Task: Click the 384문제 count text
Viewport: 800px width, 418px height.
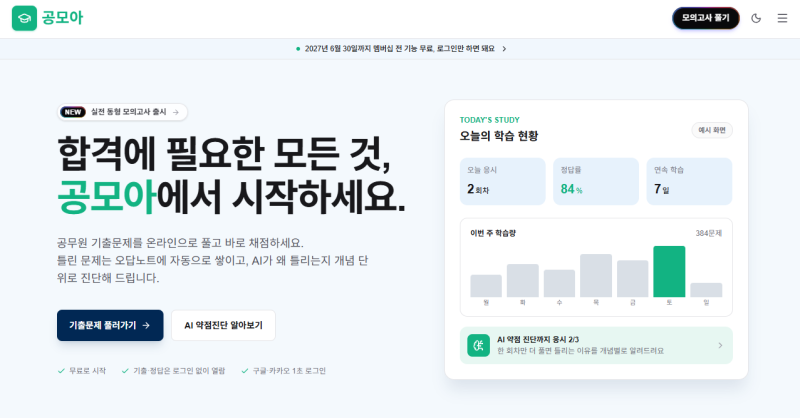Action: pos(709,233)
